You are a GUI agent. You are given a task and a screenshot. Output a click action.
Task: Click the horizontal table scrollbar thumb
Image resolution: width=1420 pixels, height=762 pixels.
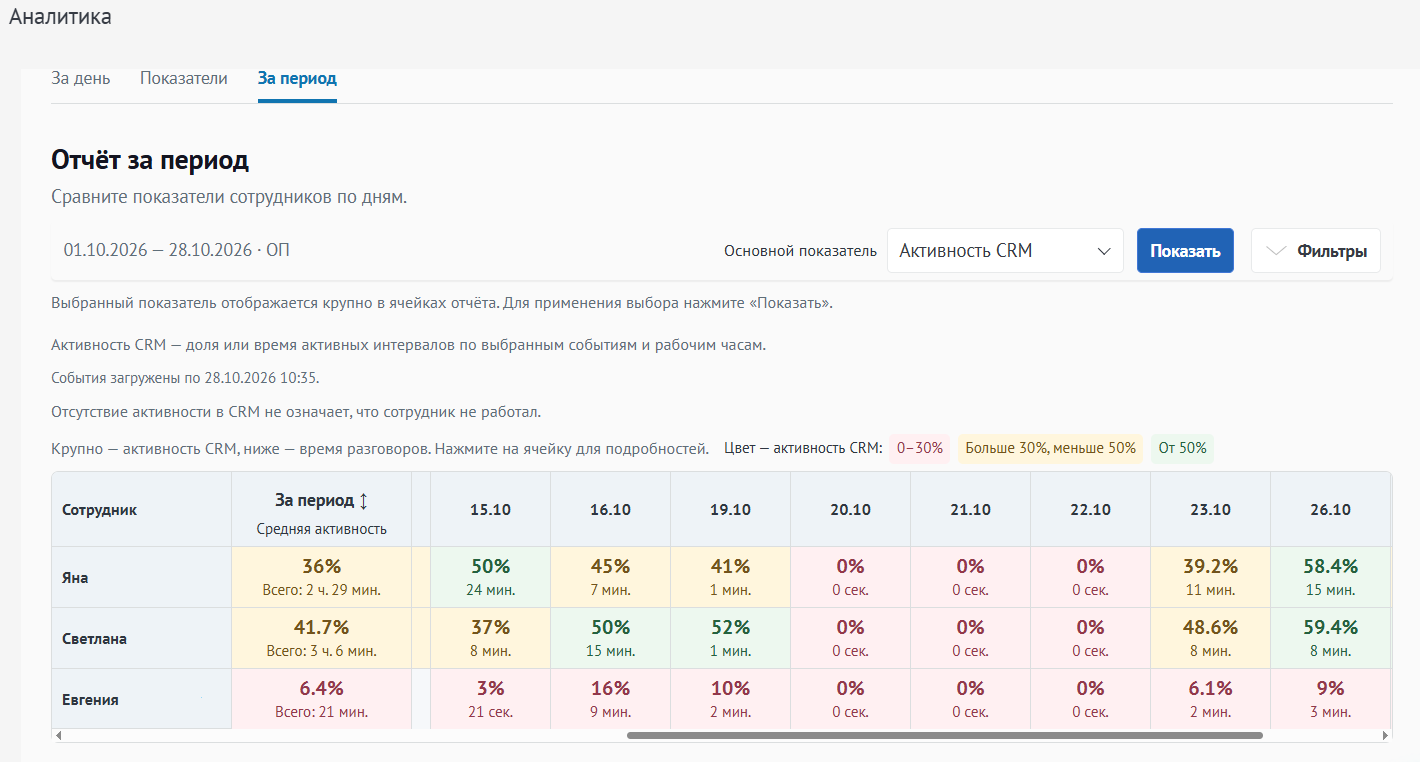pyautogui.click(x=944, y=735)
